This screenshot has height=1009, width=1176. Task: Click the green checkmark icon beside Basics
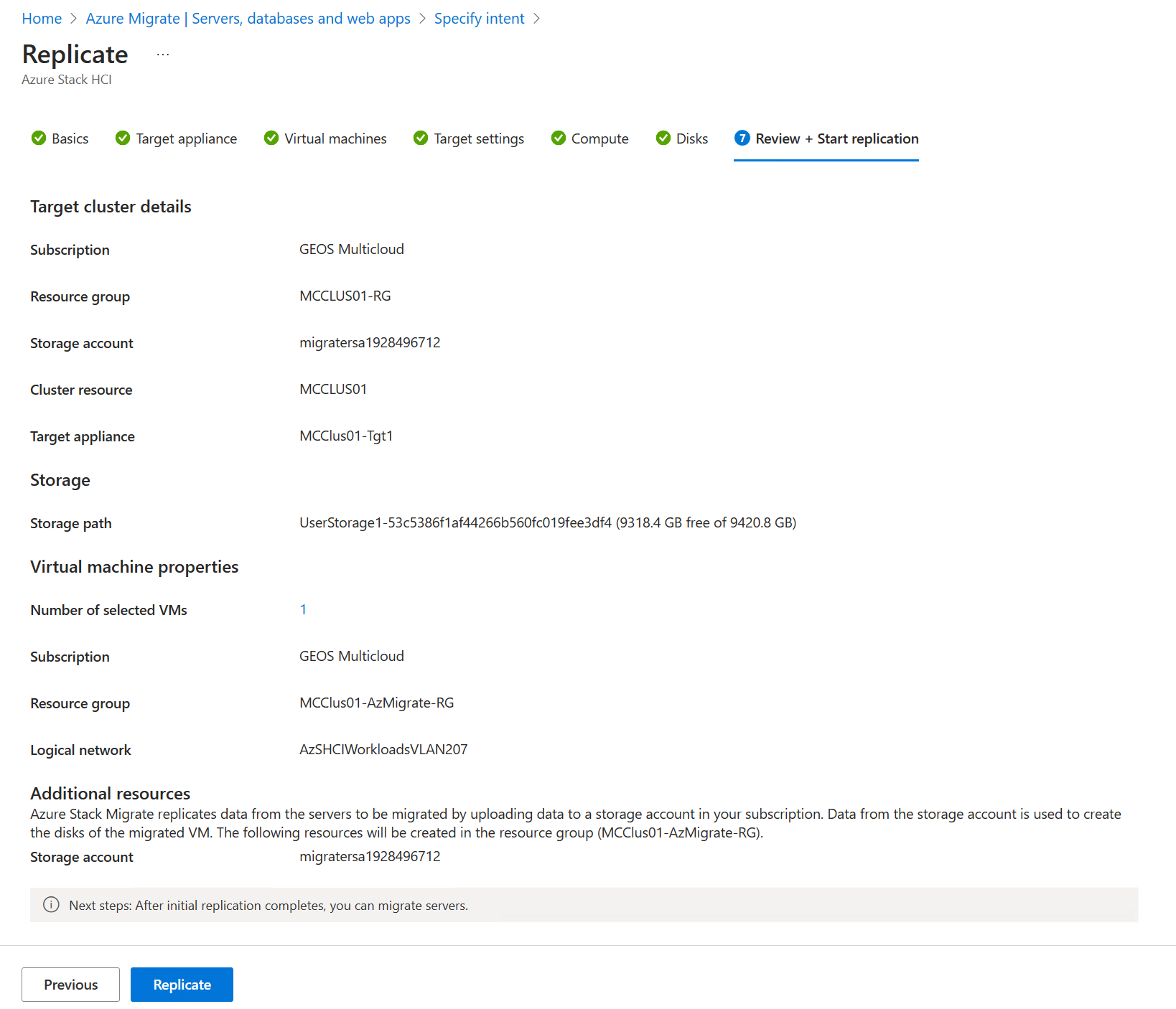(39, 138)
